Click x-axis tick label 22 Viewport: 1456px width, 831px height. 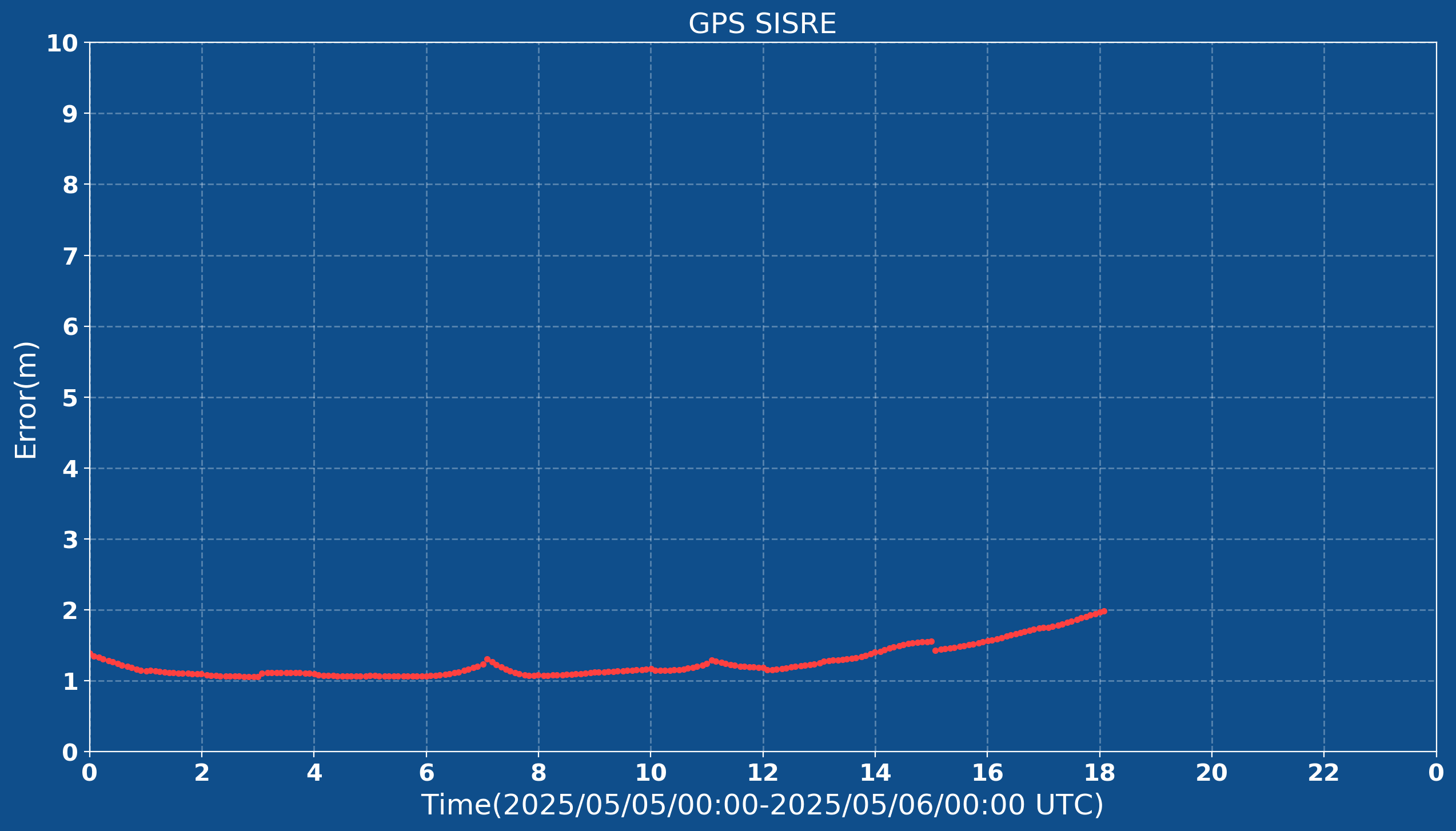(x=1324, y=773)
